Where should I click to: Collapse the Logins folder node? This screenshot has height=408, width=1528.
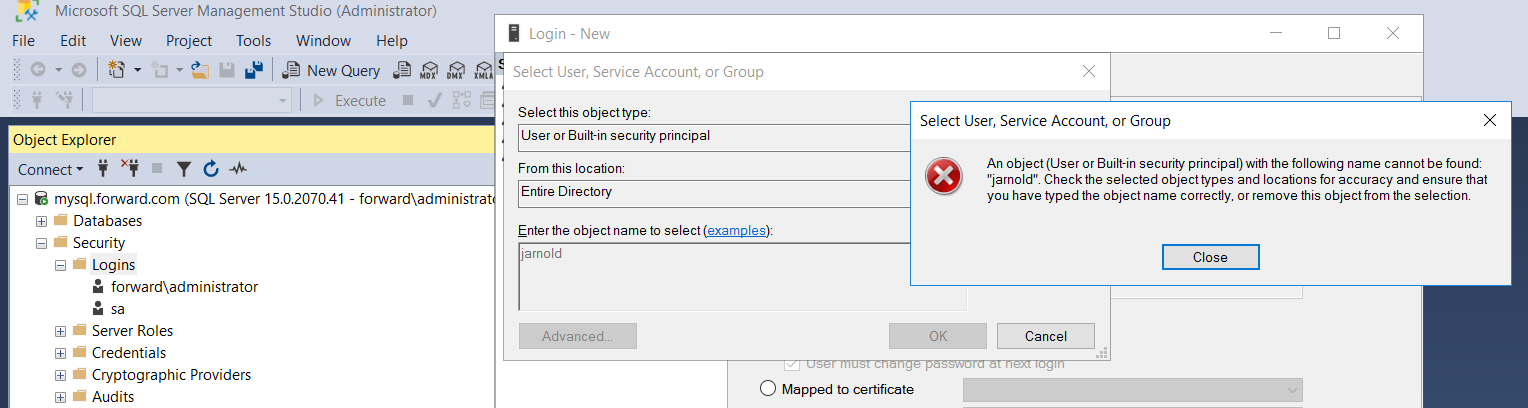click(x=60, y=265)
